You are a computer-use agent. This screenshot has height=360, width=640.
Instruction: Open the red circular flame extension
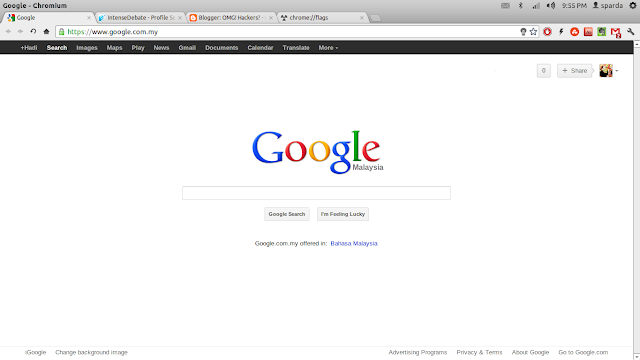pyautogui.click(x=547, y=32)
